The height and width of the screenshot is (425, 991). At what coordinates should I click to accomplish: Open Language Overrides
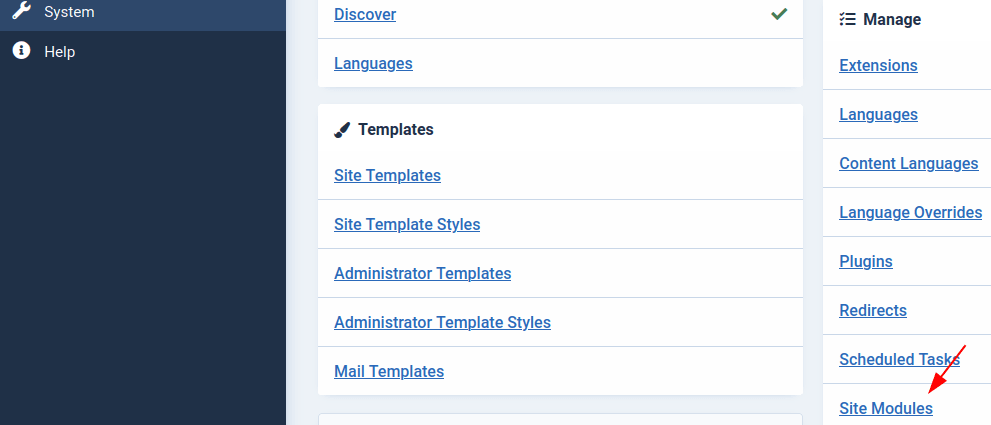coord(910,212)
